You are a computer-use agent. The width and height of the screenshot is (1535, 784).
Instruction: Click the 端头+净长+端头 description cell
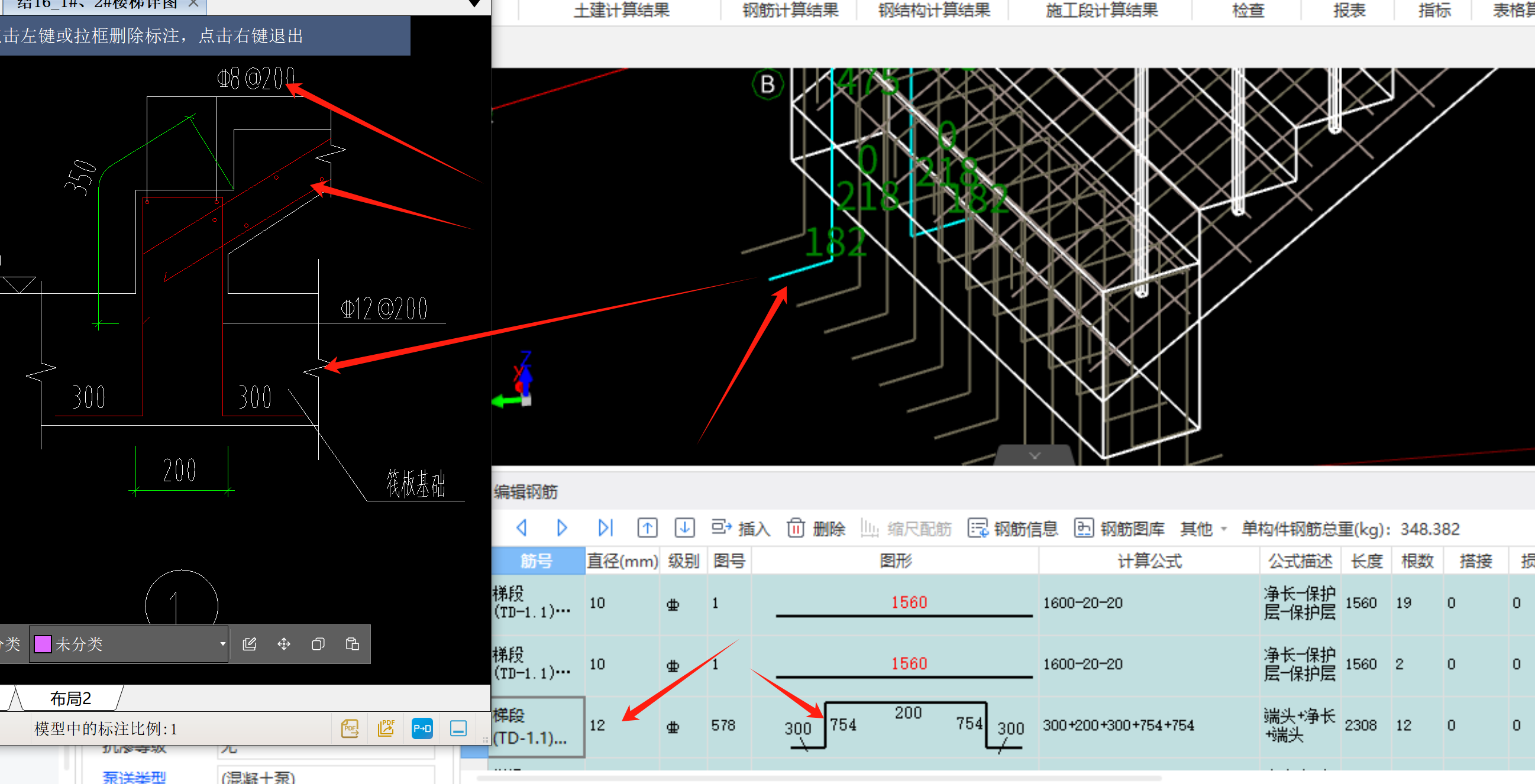1300,725
